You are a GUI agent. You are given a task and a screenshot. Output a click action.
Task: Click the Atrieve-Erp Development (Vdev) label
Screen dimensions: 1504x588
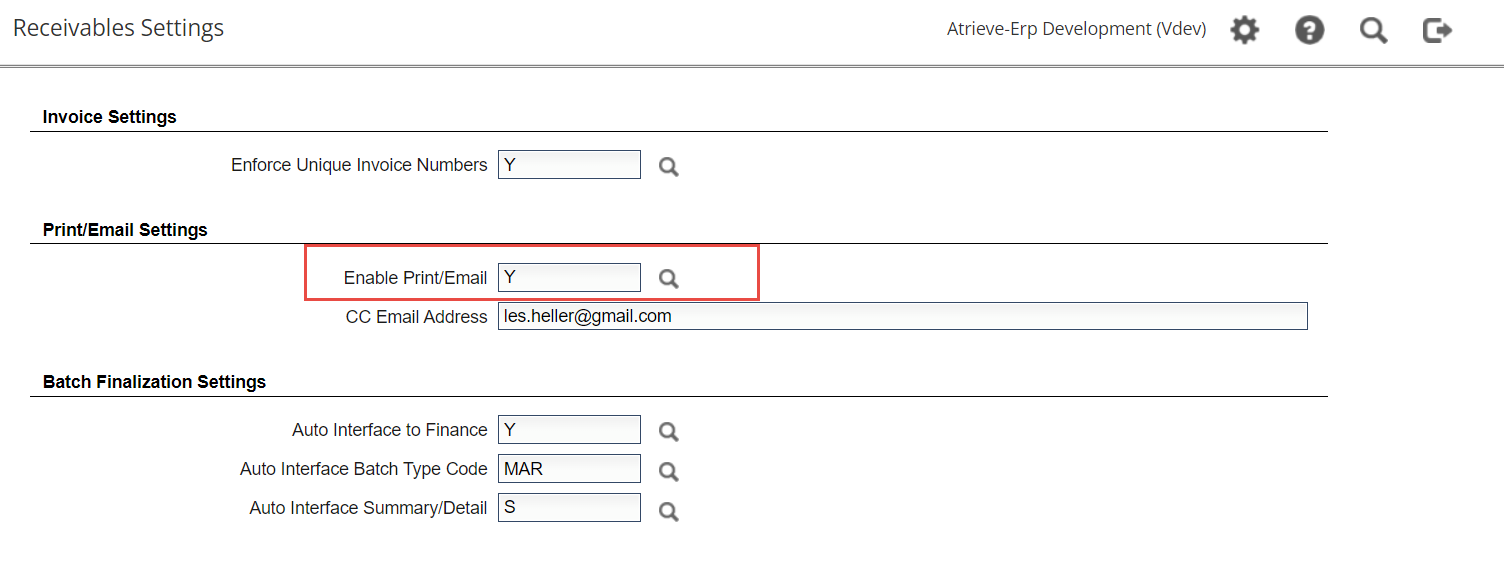pyautogui.click(x=1076, y=29)
